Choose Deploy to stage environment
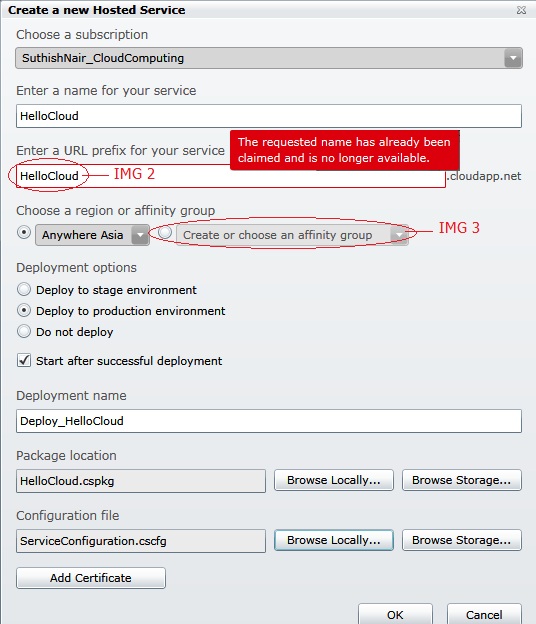The image size is (536, 624). [x=24, y=289]
